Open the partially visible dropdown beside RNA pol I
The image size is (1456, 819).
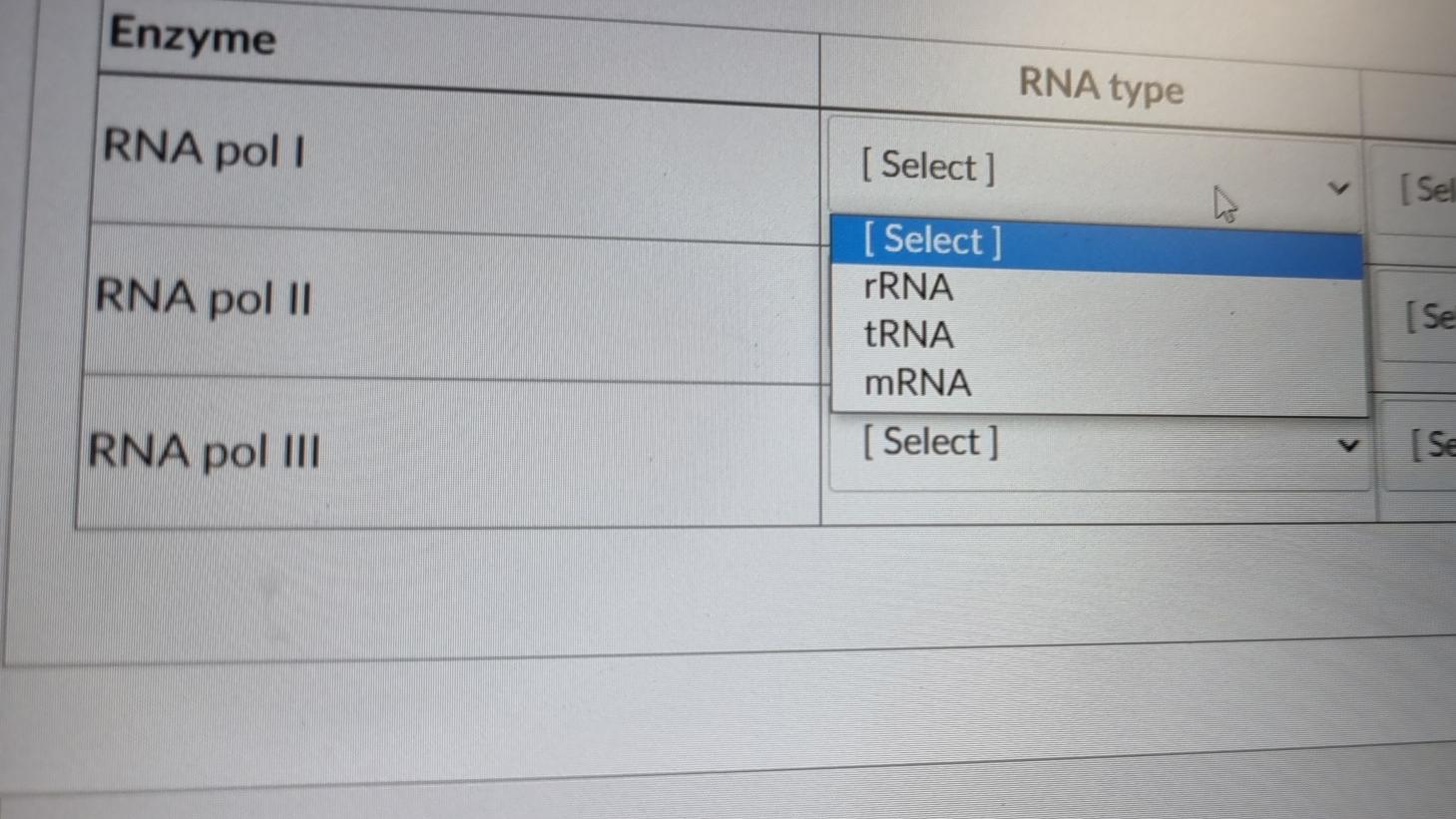1422,191
